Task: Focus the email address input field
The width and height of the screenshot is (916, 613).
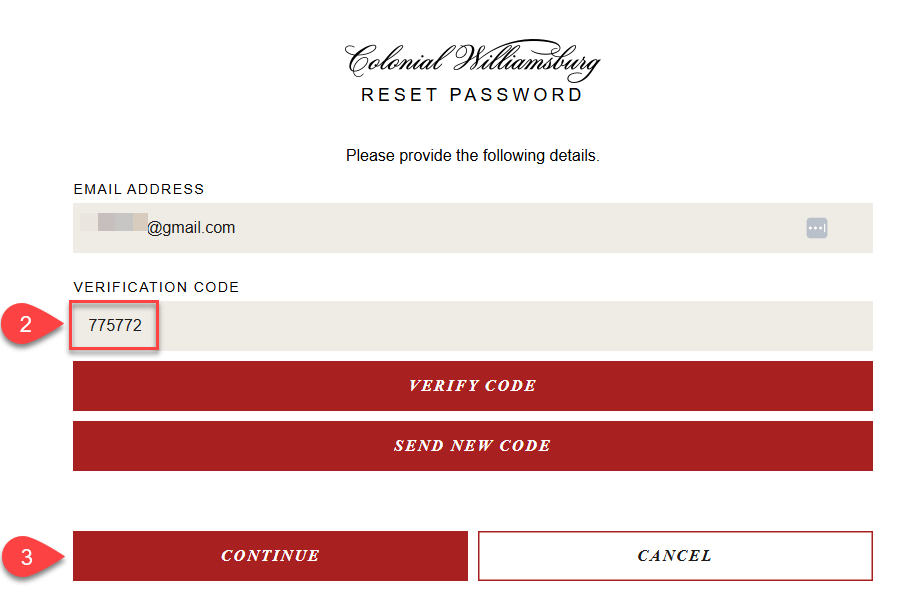Action: coord(473,228)
